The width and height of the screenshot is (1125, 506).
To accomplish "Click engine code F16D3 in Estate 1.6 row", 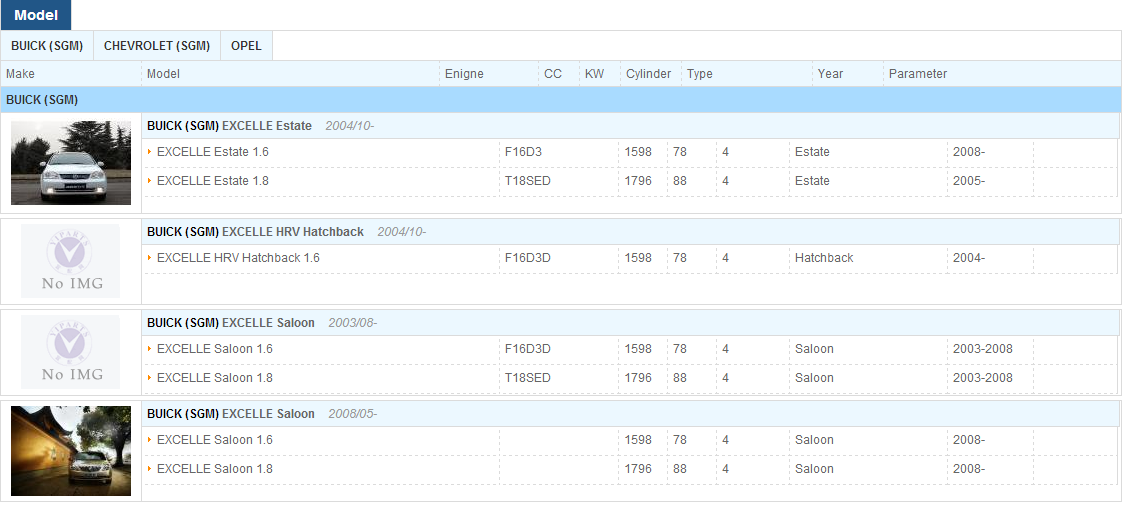I will click(523, 152).
